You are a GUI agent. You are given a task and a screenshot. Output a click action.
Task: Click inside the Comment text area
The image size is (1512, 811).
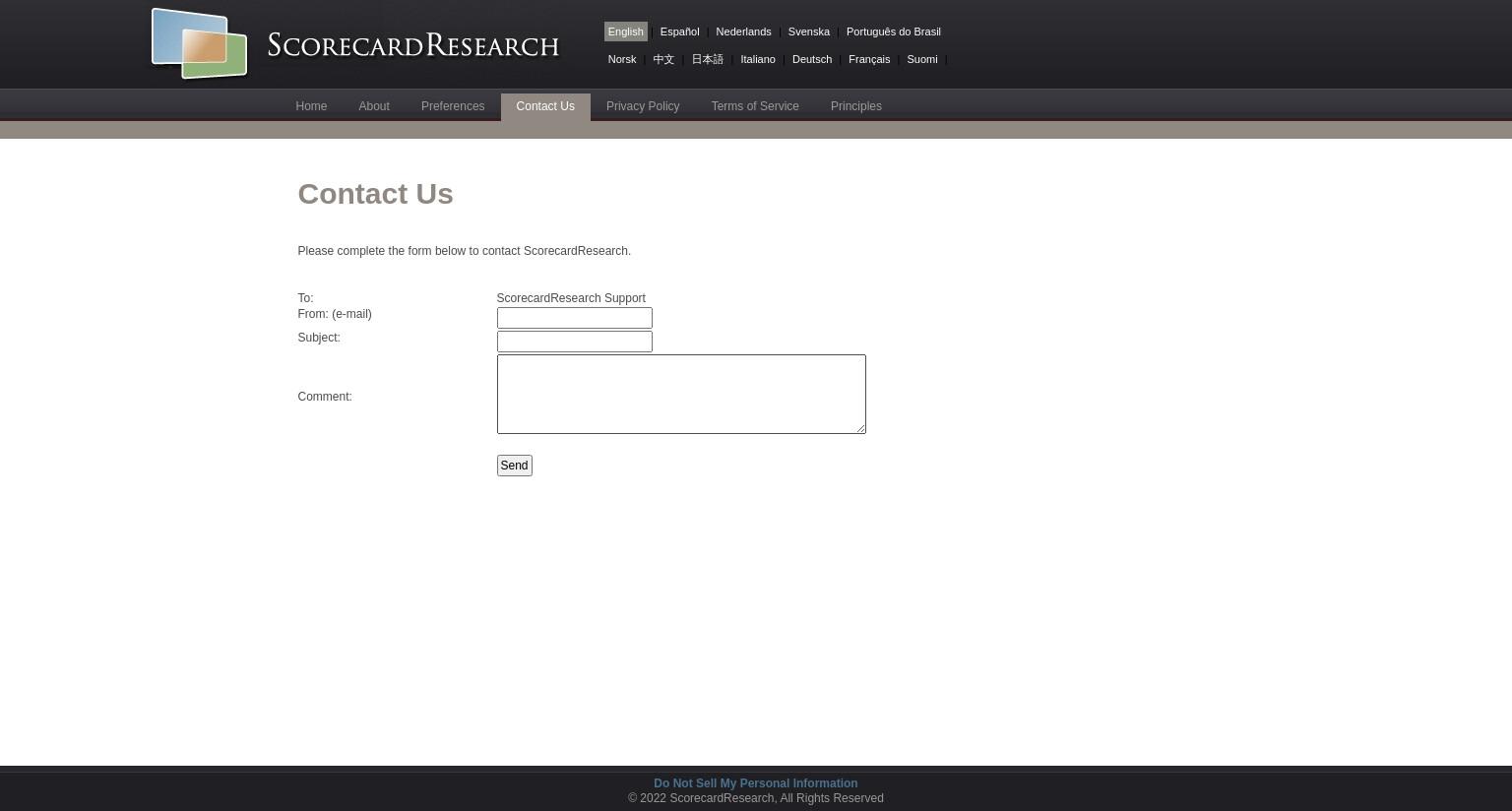(x=681, y=394)
